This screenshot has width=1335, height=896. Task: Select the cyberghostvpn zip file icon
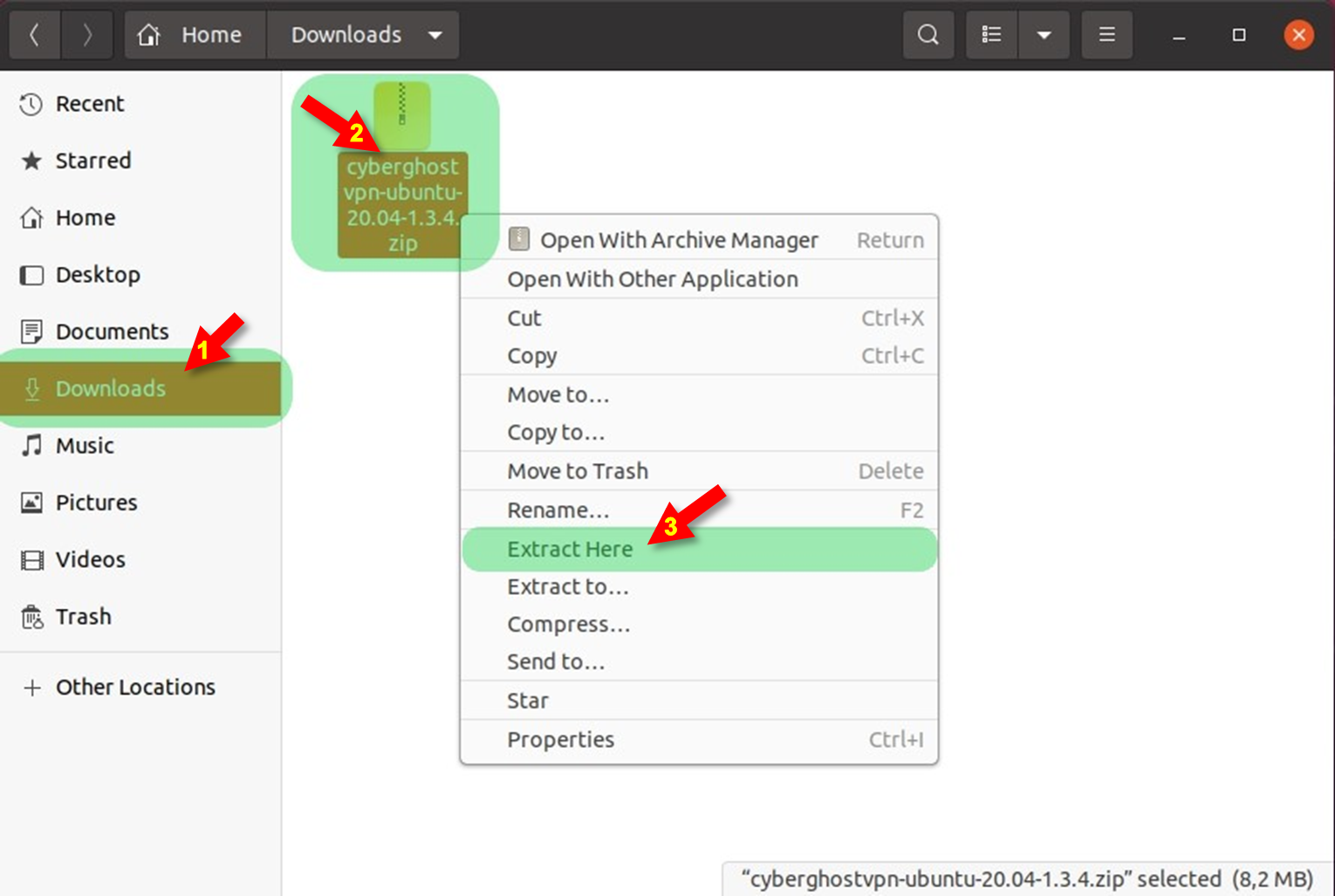(x=401, y=116)
